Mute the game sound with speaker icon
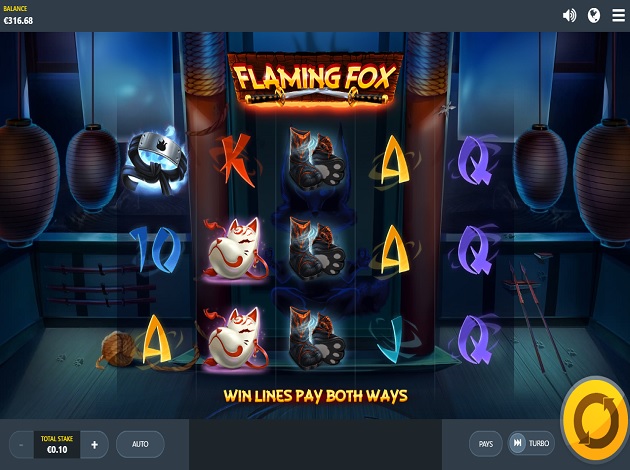 [x=569, y=16]
